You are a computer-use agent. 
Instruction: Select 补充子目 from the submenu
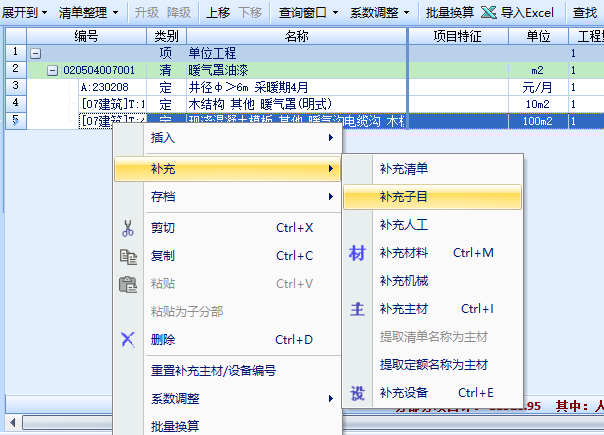point(405,197)
